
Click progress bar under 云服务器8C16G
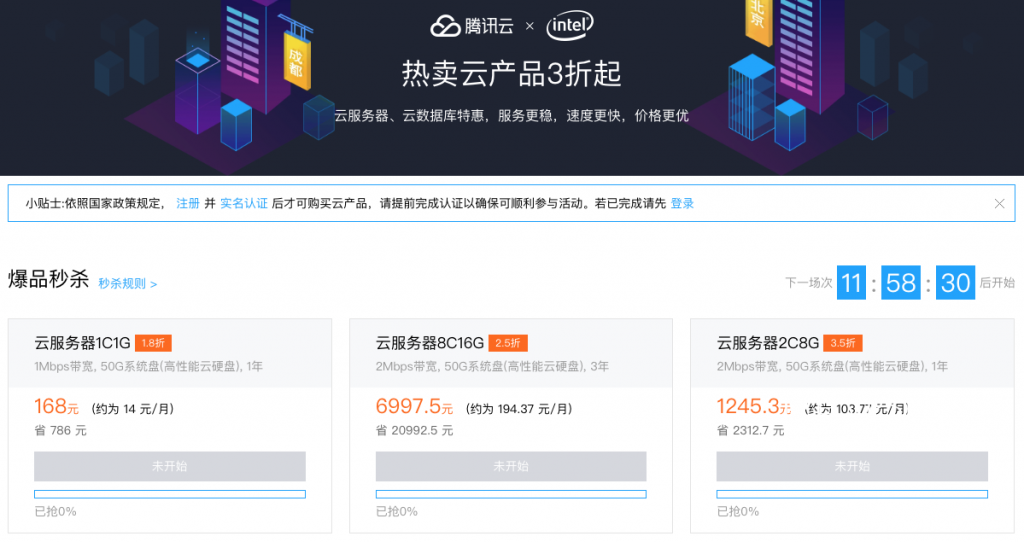(511, 494)
